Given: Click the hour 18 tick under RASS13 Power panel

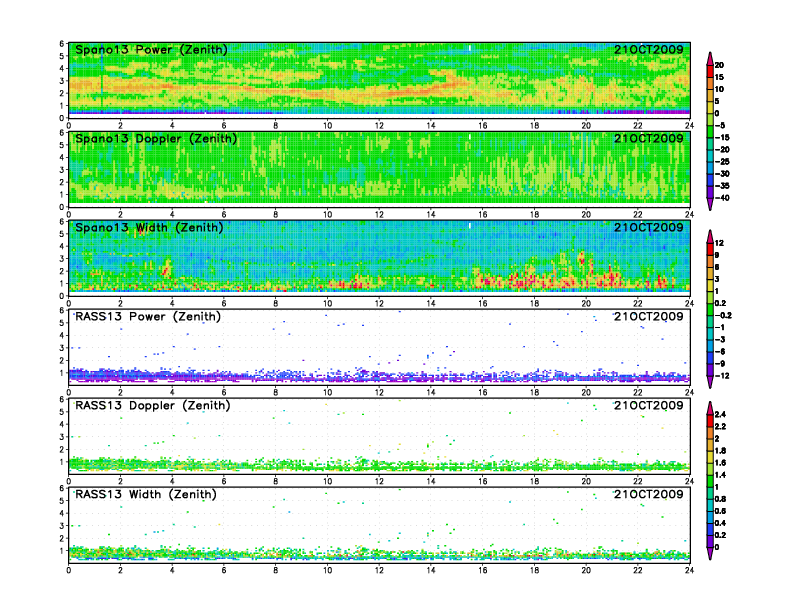Looking at the screenshot, I should 534,392.
